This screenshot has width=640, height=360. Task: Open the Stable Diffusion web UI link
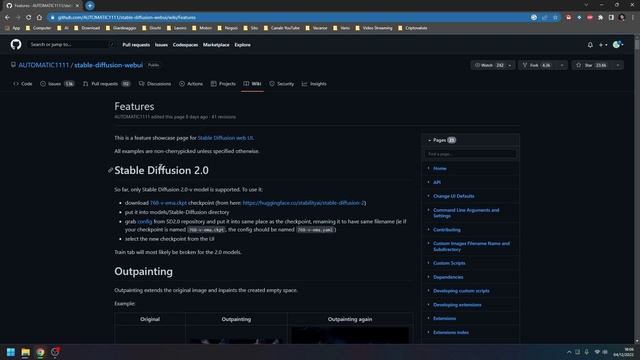tap(225, 138)
